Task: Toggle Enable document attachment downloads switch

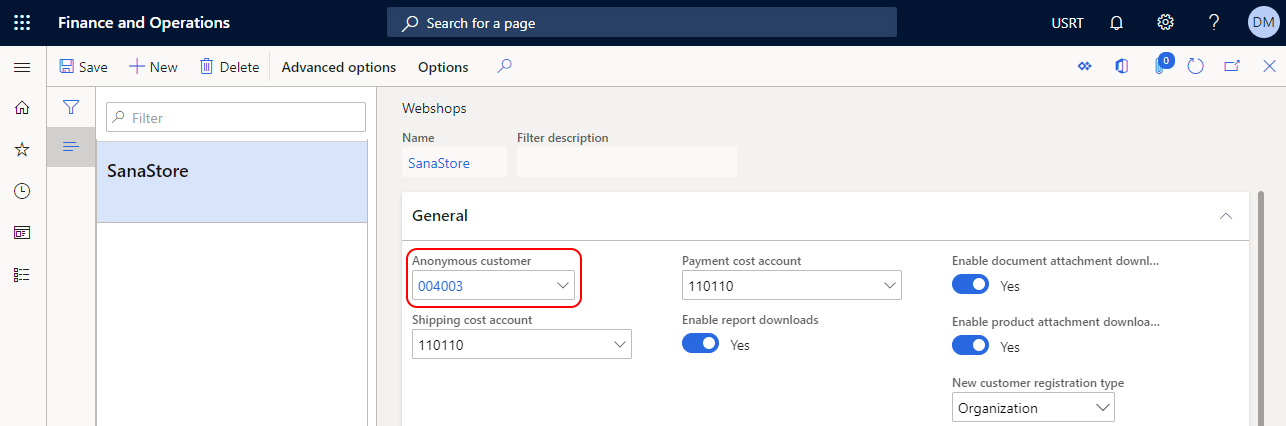Action: tap(970, 285)
